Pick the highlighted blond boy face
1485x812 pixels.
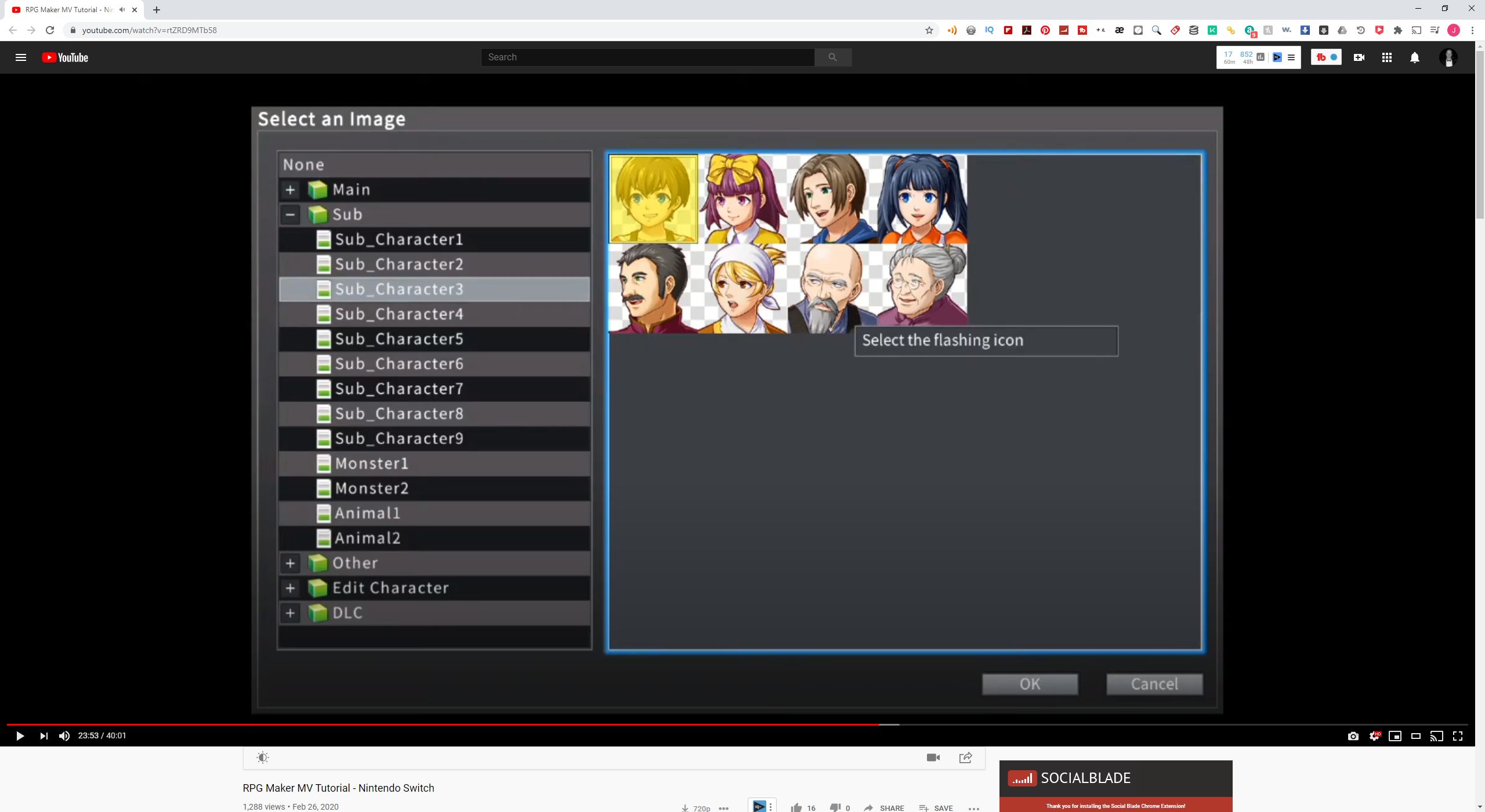click(x=654, y=199)
